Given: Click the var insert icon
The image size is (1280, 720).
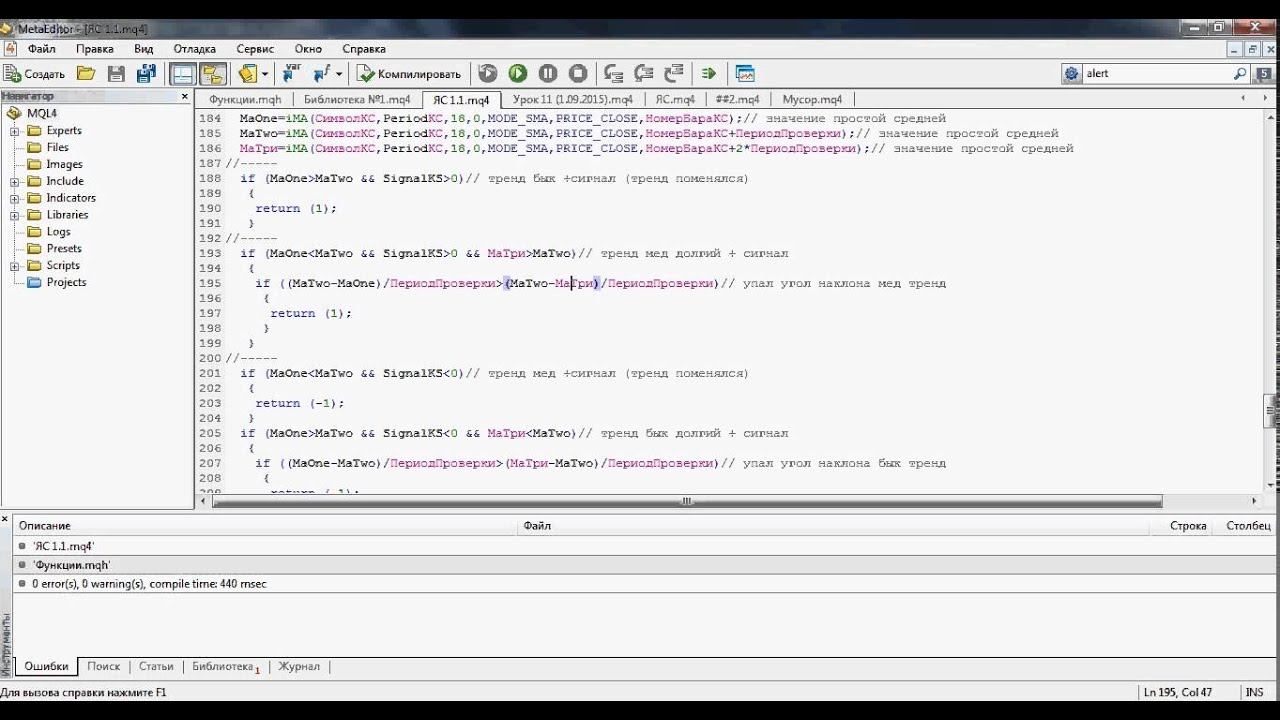Looking at the screenshot, I should coord(292,73).
